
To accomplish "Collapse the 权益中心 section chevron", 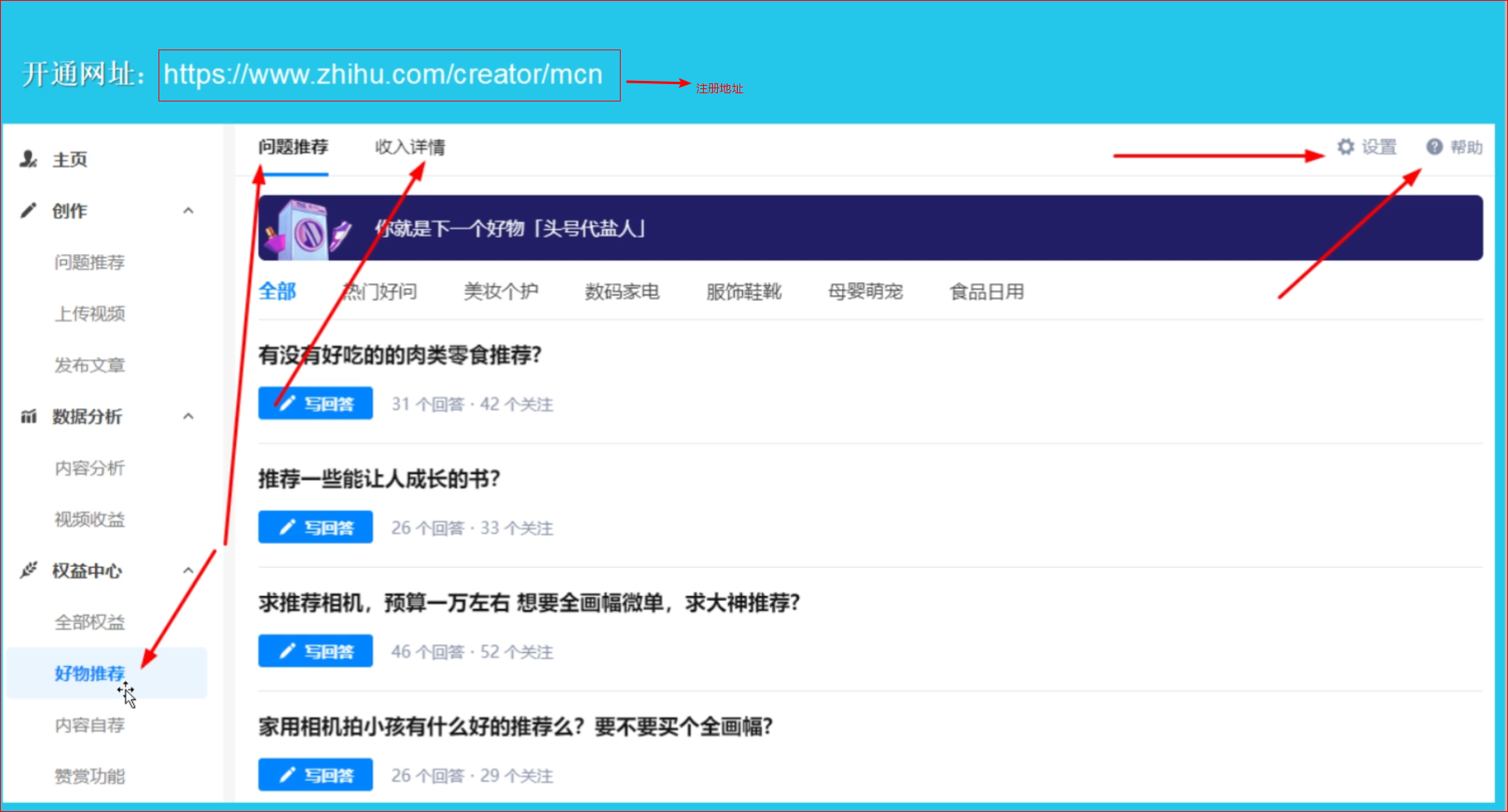I will (x=188, y=570).
